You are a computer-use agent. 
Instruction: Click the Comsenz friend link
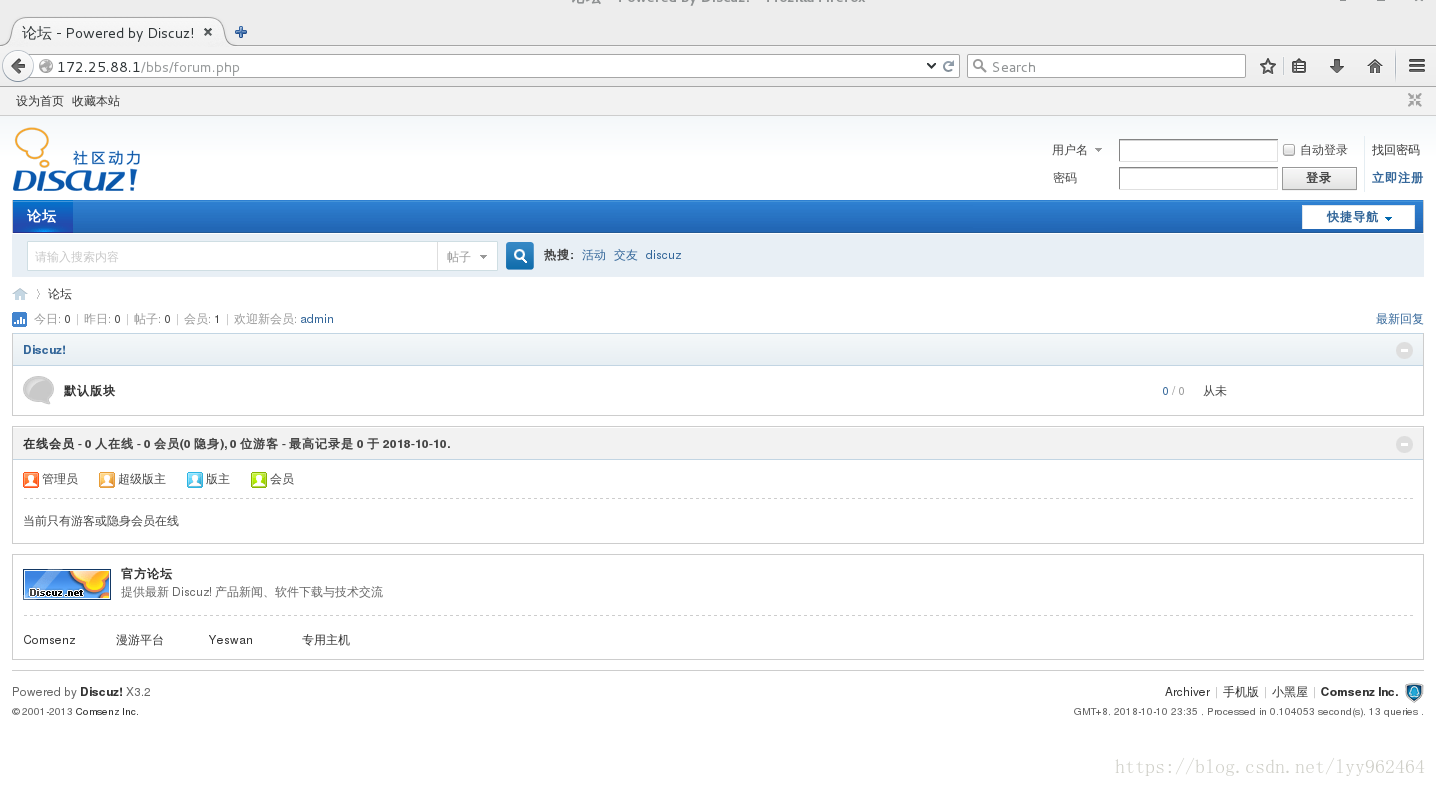pos(49,640)
